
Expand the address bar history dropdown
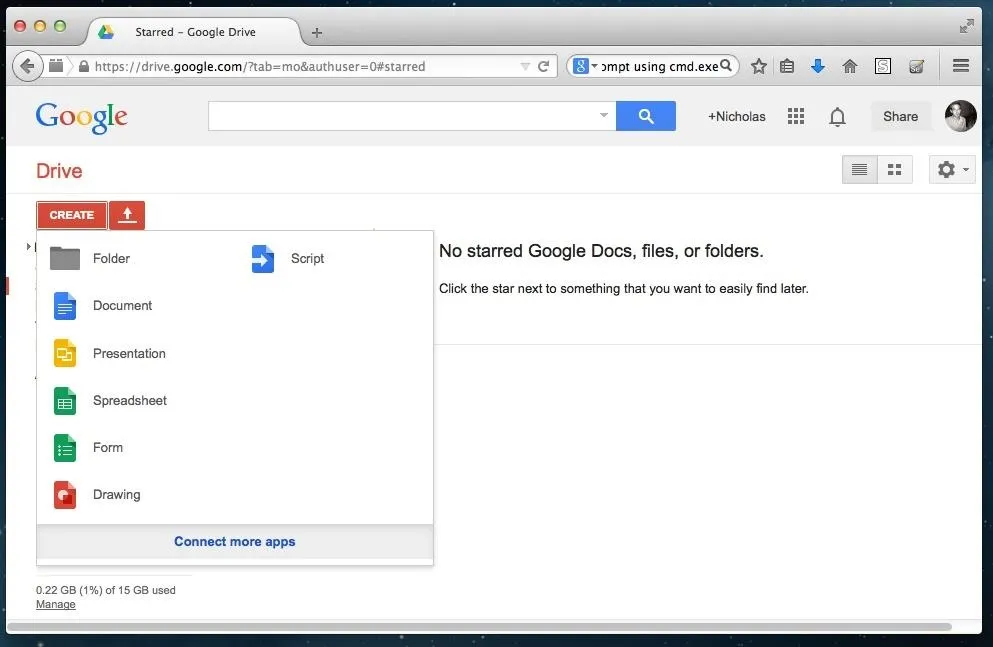pyautogui.click(x=525, y=66)
